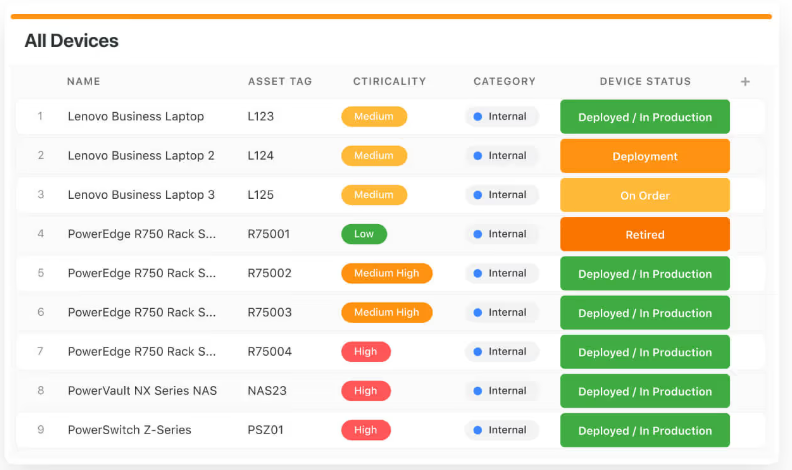This screenshot has width=792, height=470.
Task: Select row number 1
Action: click(40, 117)
